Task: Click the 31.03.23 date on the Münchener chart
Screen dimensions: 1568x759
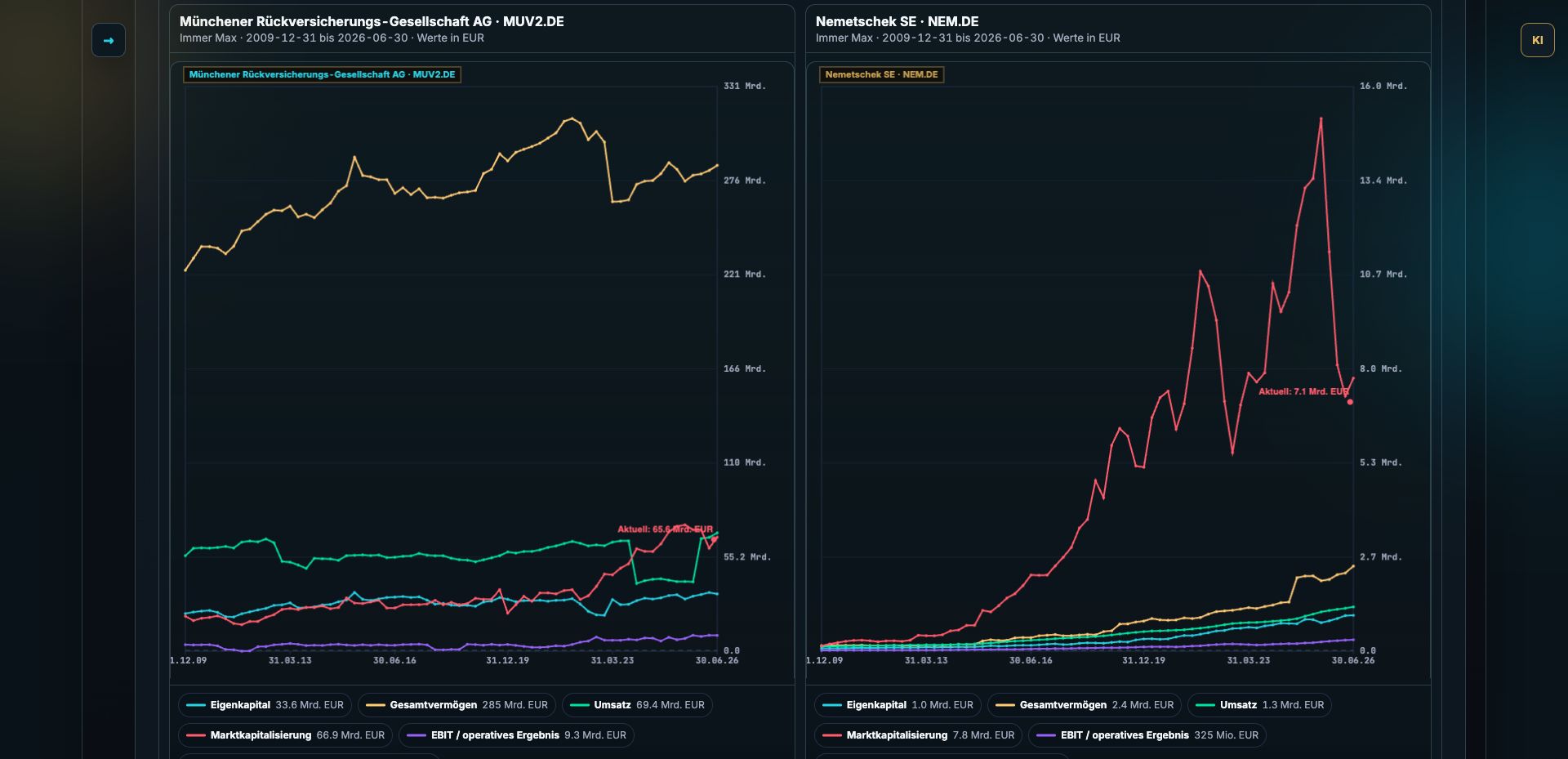Action: click(x=612, y=660)
